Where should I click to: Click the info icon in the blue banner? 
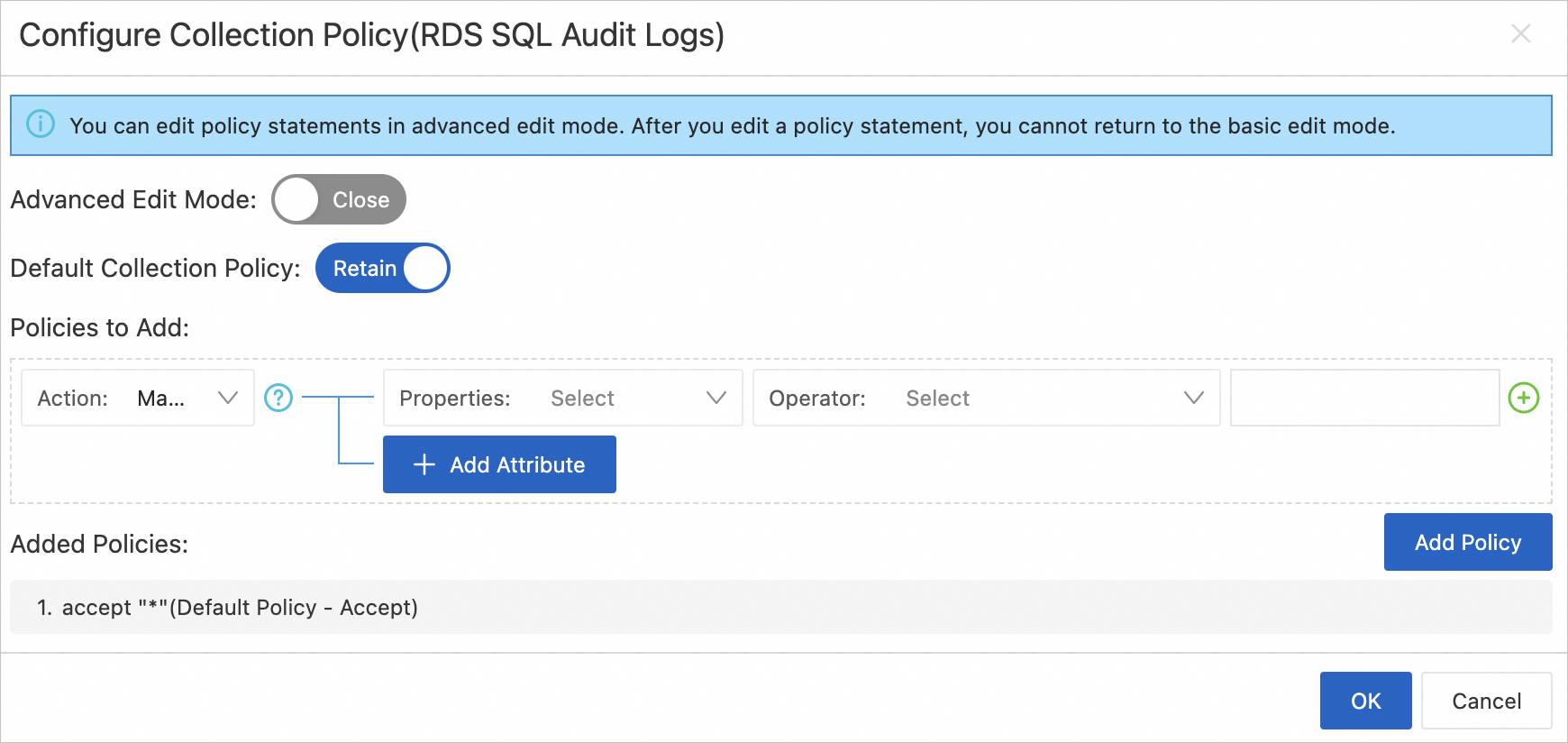point(41,124)
